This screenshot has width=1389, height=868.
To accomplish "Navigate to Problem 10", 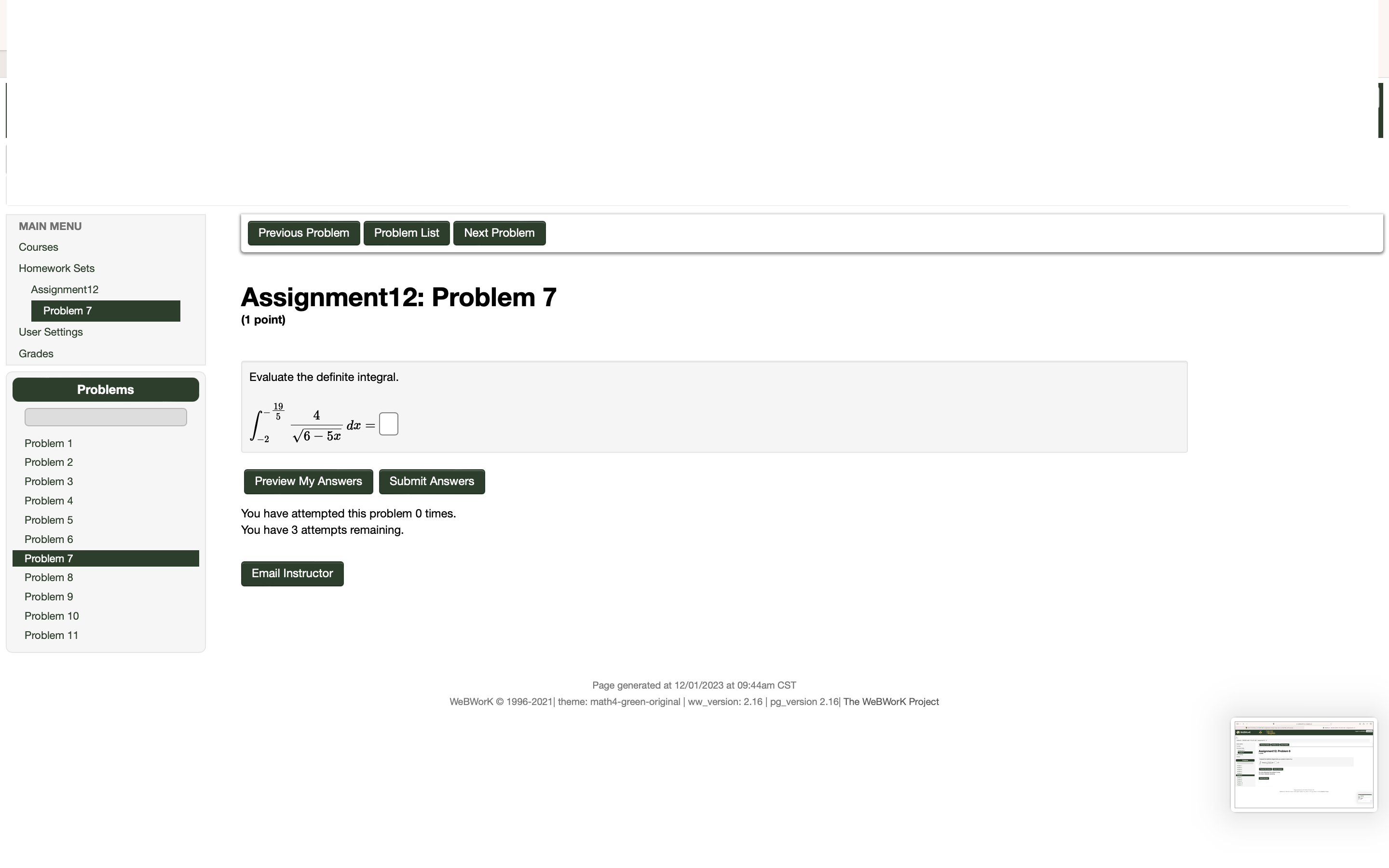I will (52, 615).
